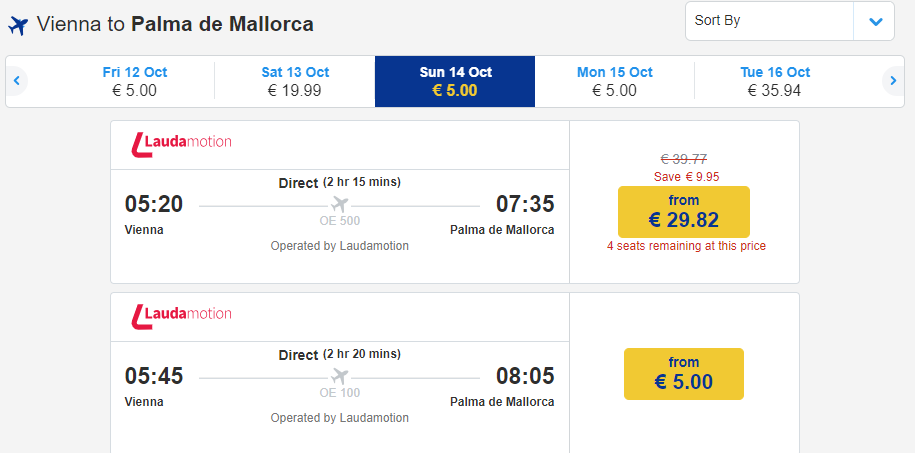Choose the from € 5.00 fare button
This screenshot has height=453, width=915.
click(x=683, y=373)
